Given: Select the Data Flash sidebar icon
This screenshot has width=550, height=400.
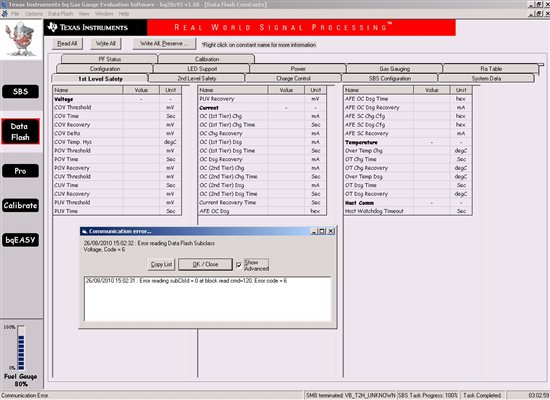Looking at the screenshot, I should click(x=20, y=132).
